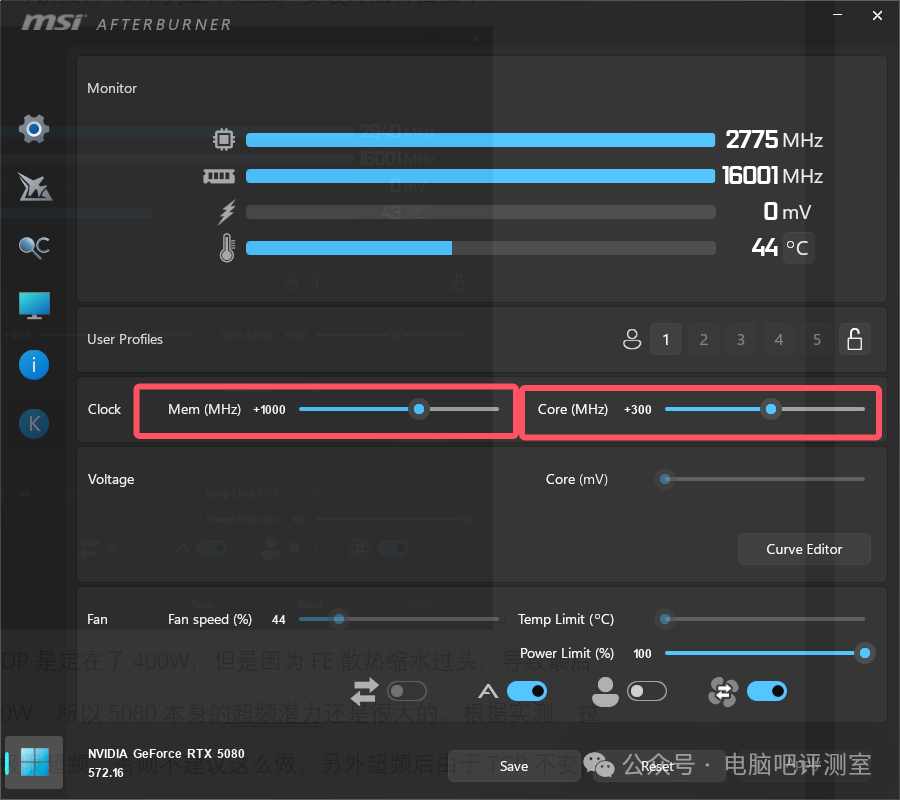Viewport: 900px width, 800px height.
Task: Click the Power Limit slider handle
Action: click(865, 653)
